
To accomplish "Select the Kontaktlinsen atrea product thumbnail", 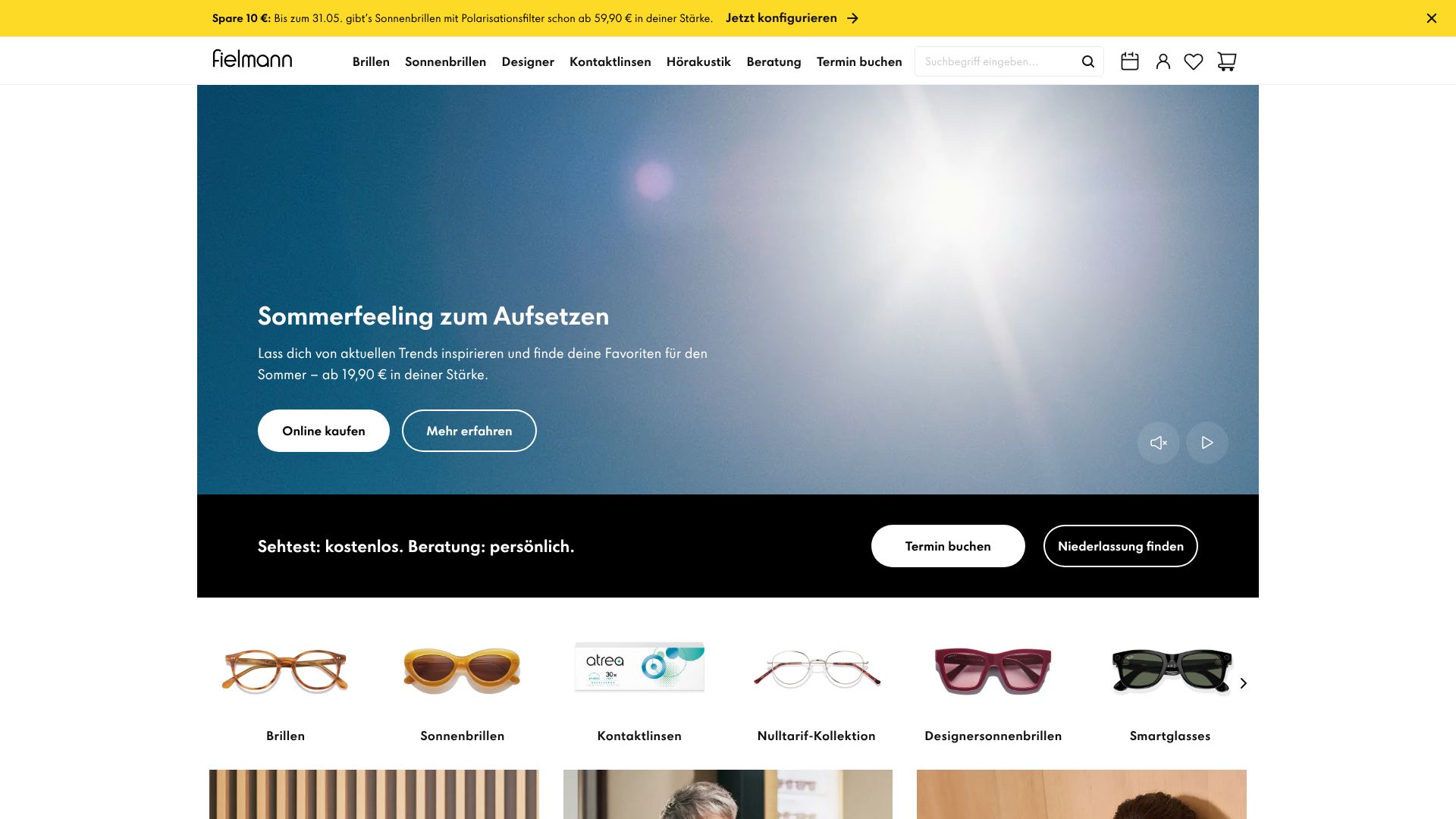I will point(639,667).
